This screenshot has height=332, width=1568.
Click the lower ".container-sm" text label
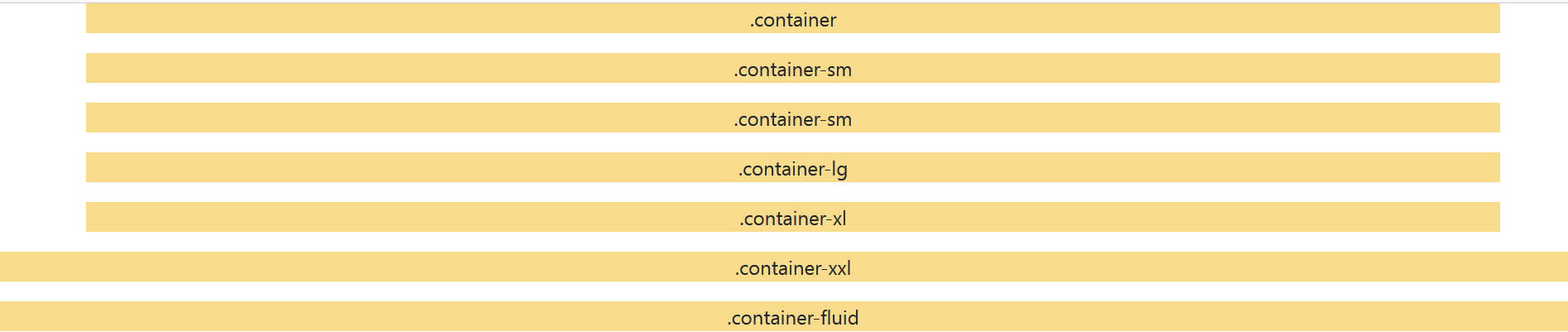(792, 119)
